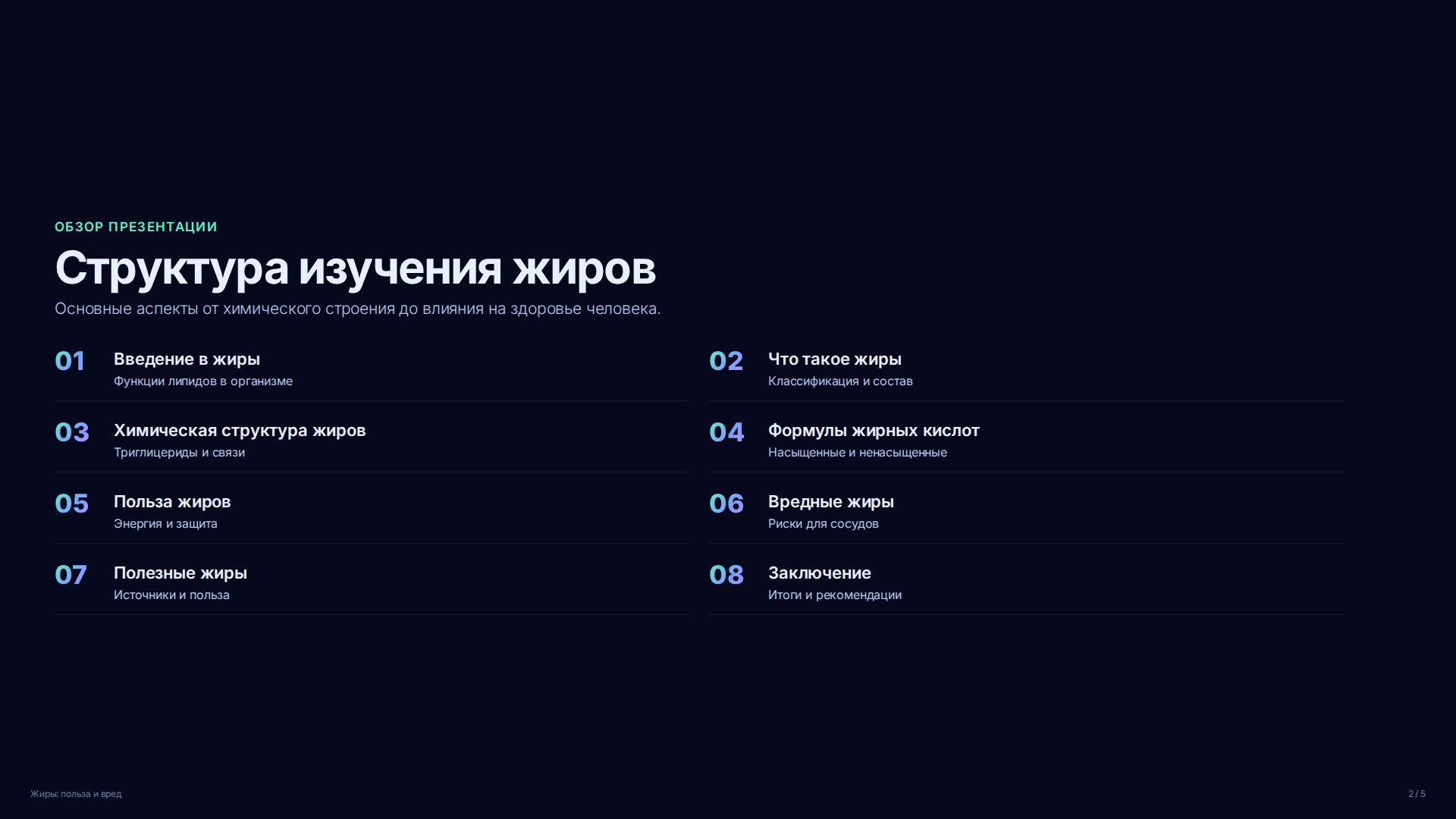This screenshot has height=819, width=1456.
Task: Click the number 02
Action: pyautogui.click(x=726, y=361)
